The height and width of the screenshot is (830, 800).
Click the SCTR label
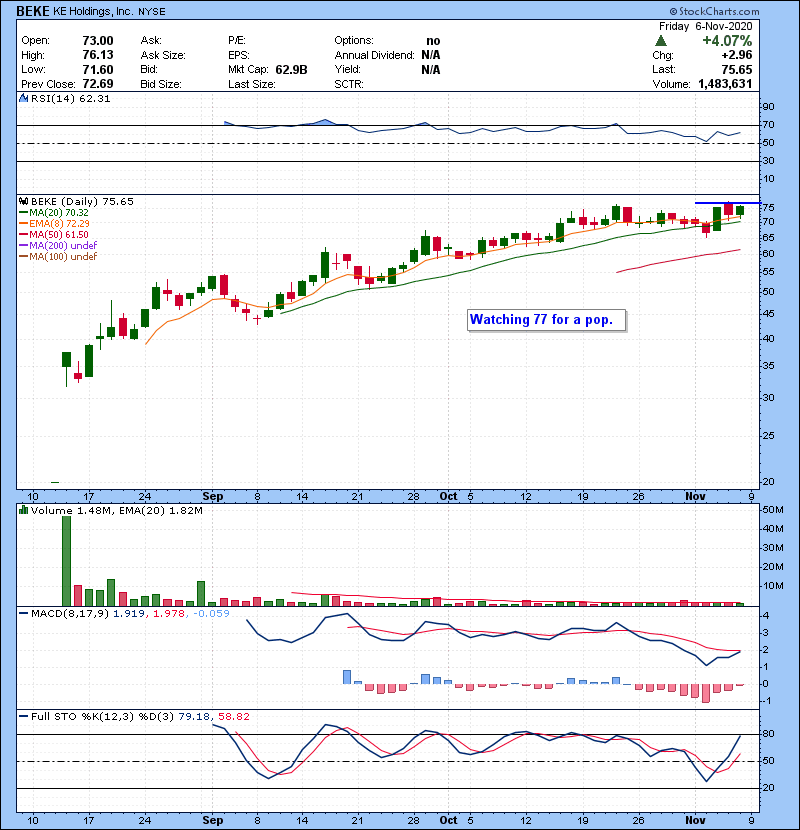point(349,84)
